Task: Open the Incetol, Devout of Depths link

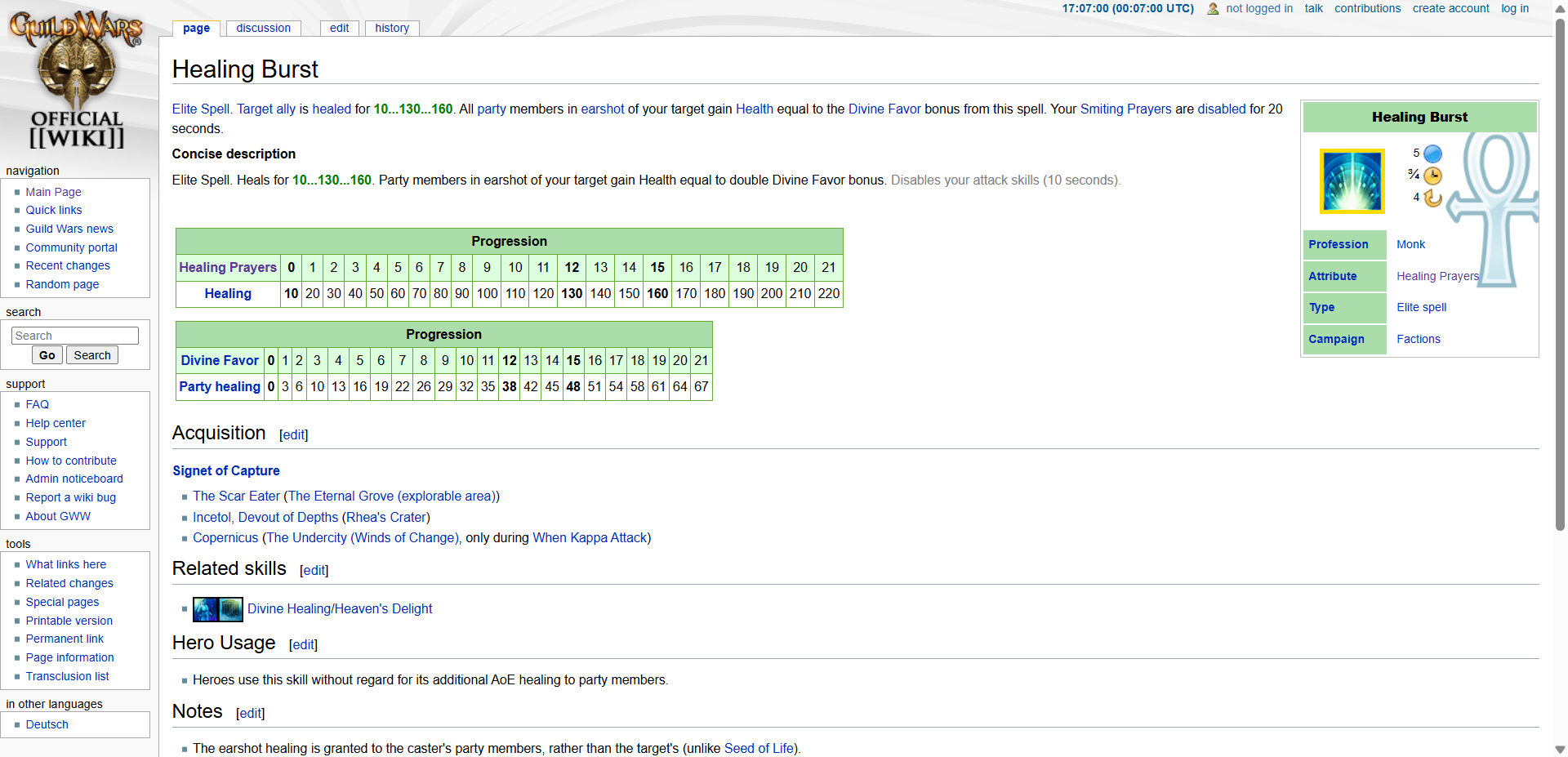Action: pos(265,517)
